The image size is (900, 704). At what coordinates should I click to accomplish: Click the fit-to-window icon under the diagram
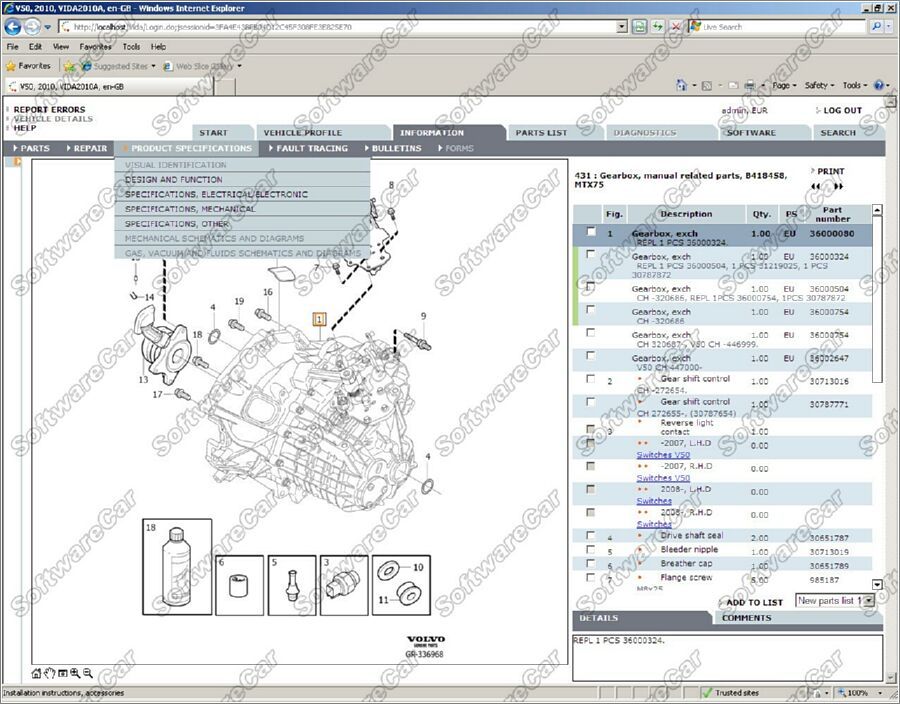point(62,674)
